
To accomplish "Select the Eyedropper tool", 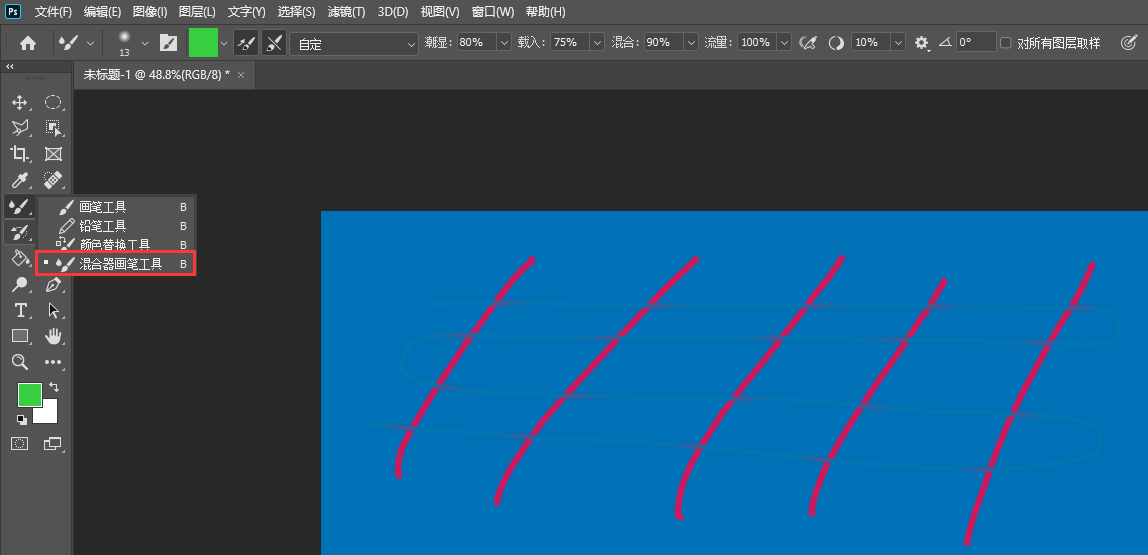I will pos(20,180).
